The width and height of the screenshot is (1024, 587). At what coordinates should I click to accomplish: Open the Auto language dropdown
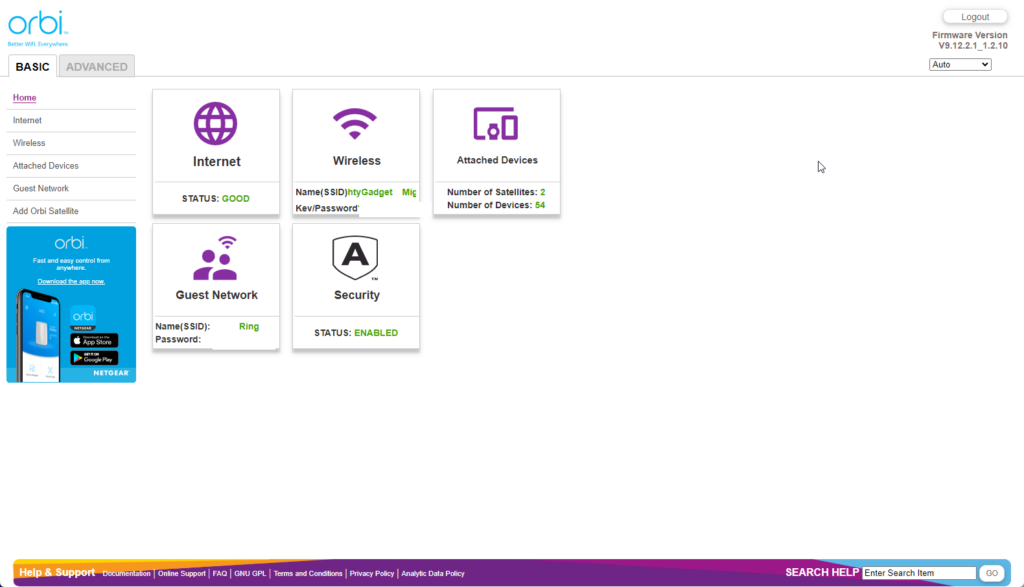(960, 64)
